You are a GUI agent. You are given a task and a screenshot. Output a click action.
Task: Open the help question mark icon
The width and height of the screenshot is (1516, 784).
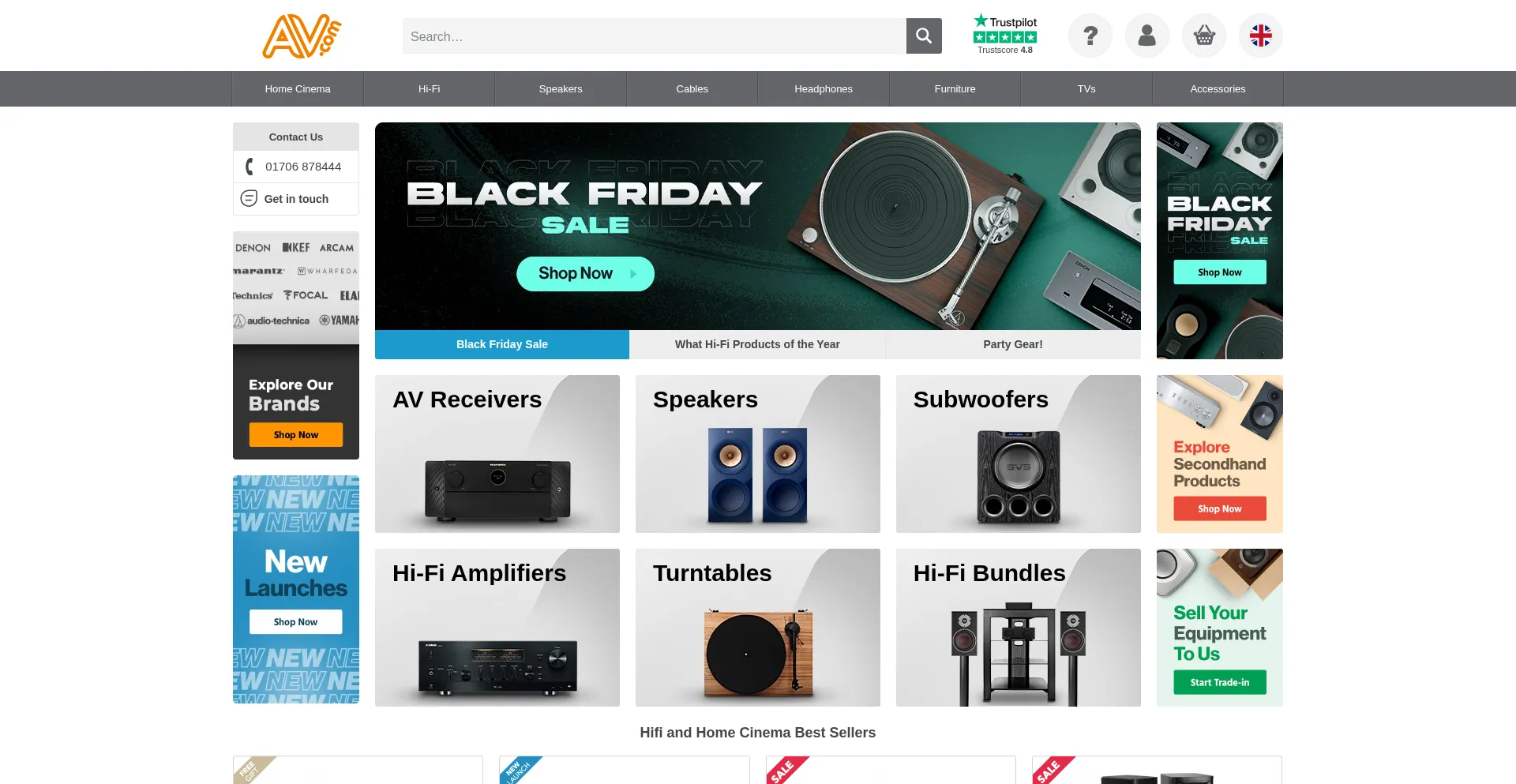click(1090, 36)
